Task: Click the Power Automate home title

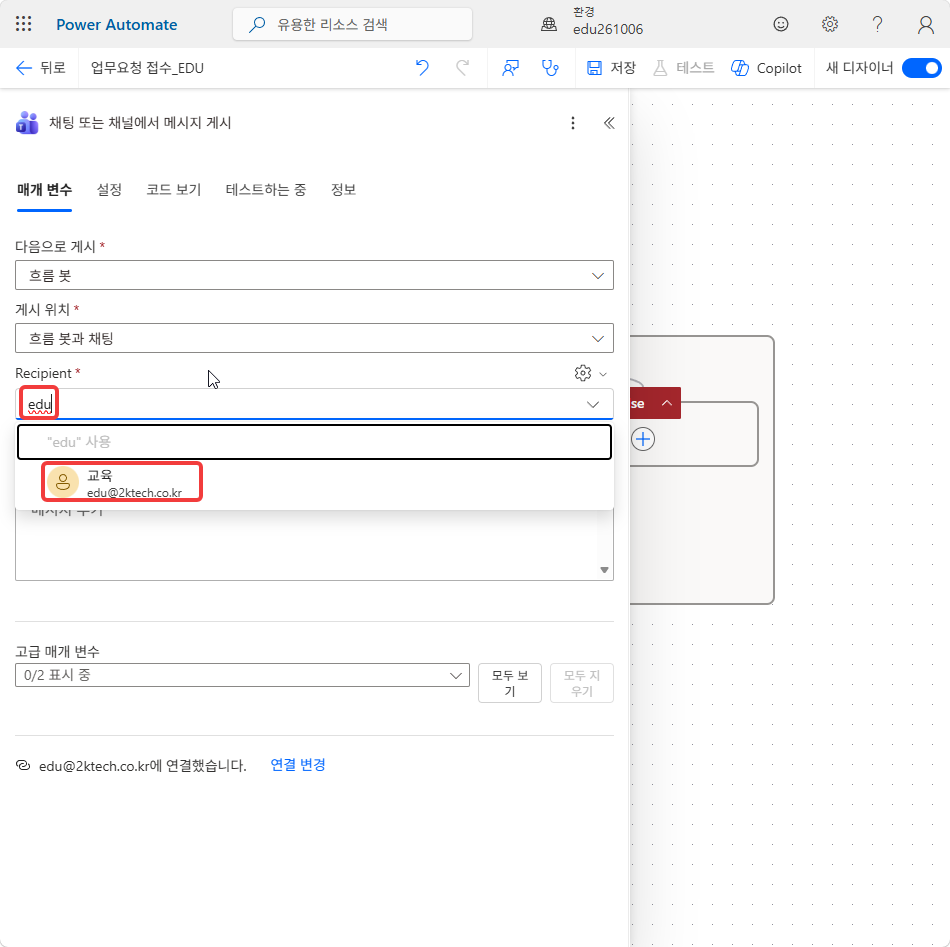Action: [116, 25]
